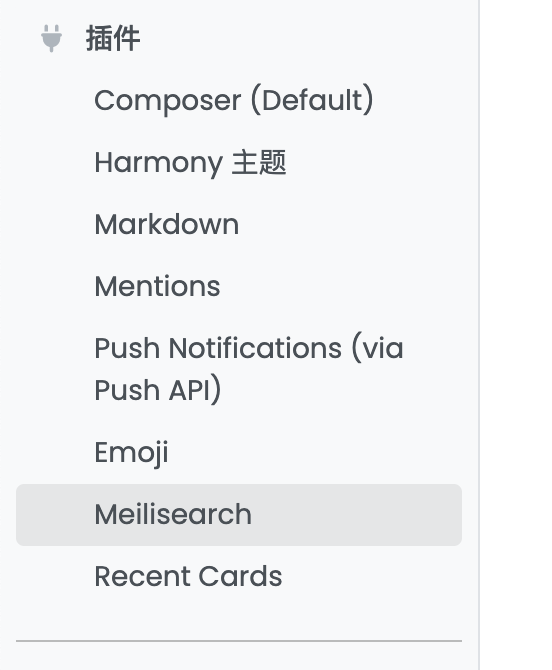Click the plug icon beside 插件
552x670 pixels.
(x=51, y=38)
